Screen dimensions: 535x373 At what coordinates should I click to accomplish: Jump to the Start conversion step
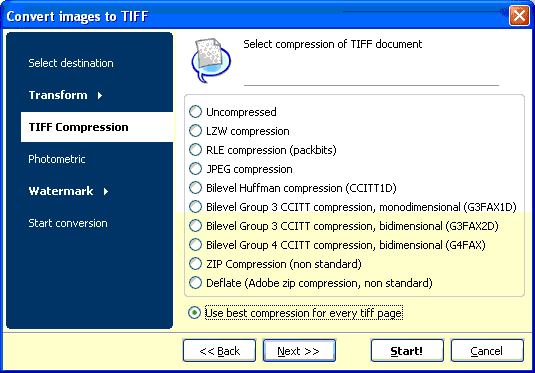68,223
